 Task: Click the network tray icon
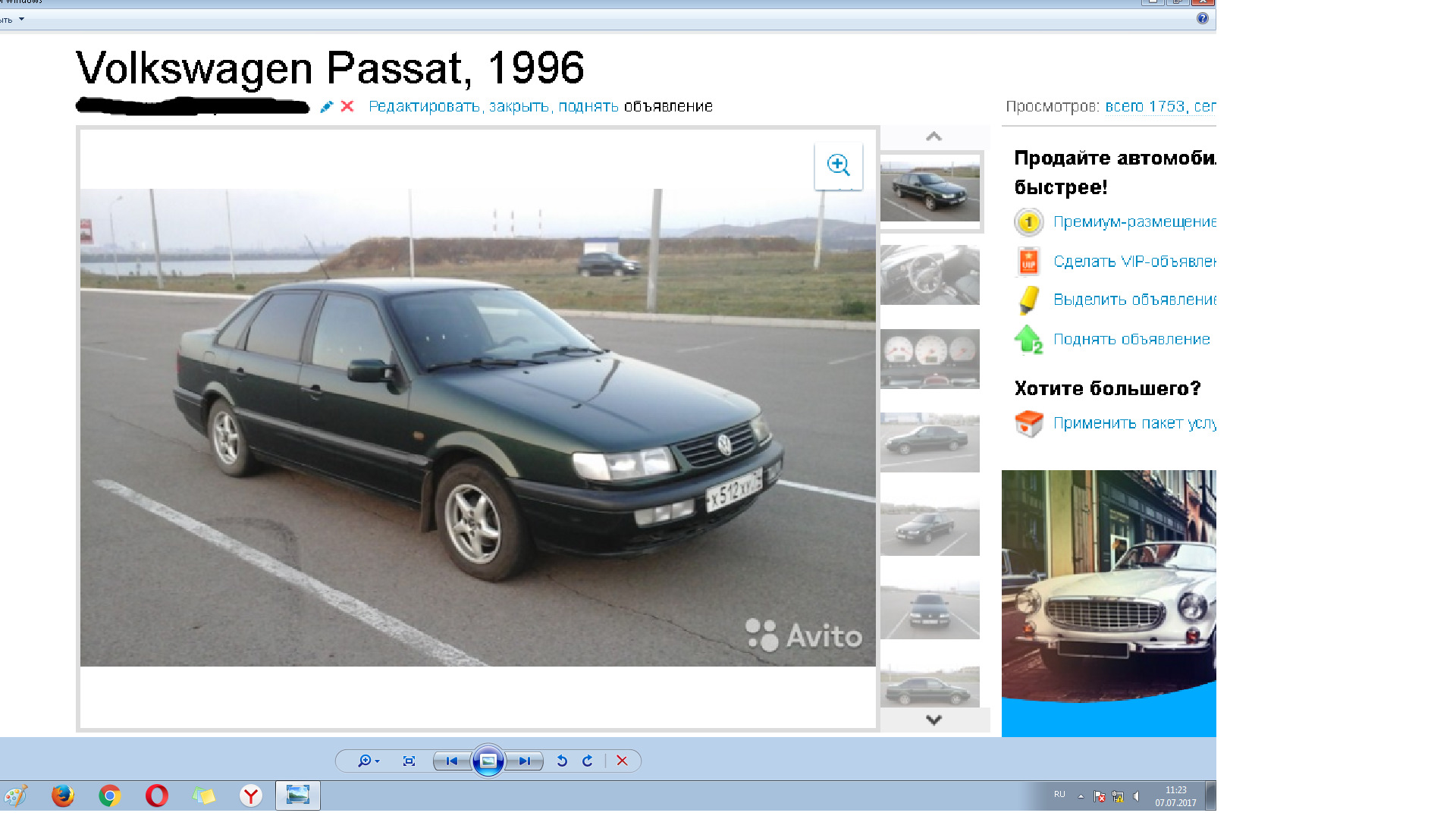click(x=1118, y=796)
